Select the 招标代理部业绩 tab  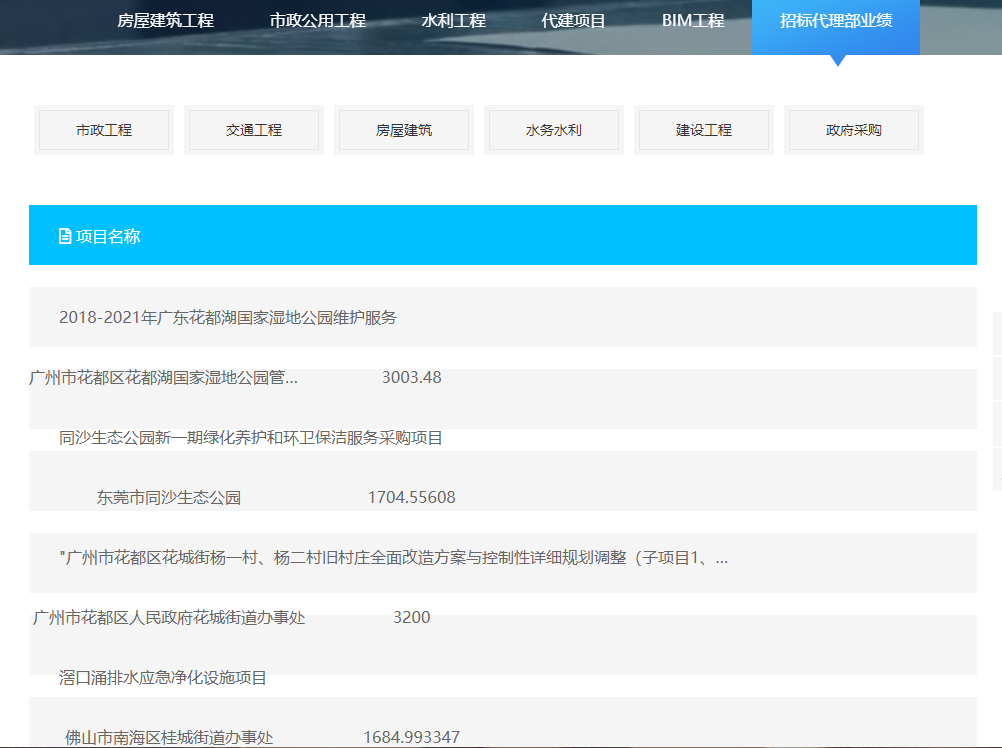836,21
